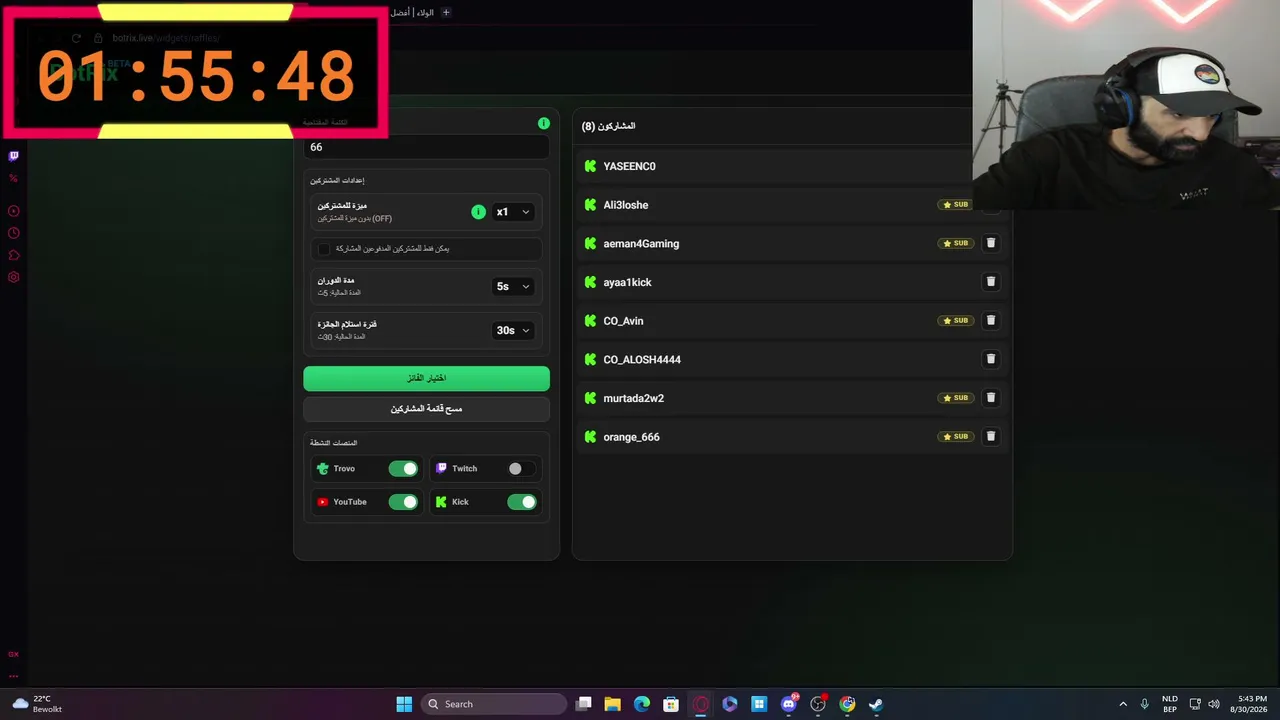Open Discord from the taskbar

coord(789,704)
